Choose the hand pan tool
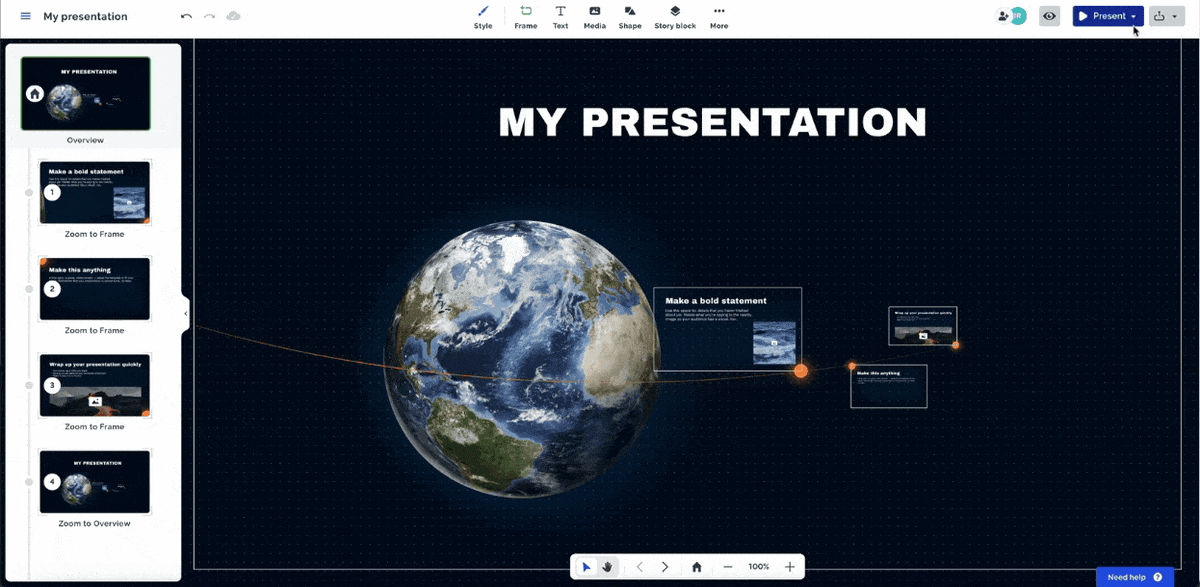This screenshot has width=1200, height=587. (608, 567)
